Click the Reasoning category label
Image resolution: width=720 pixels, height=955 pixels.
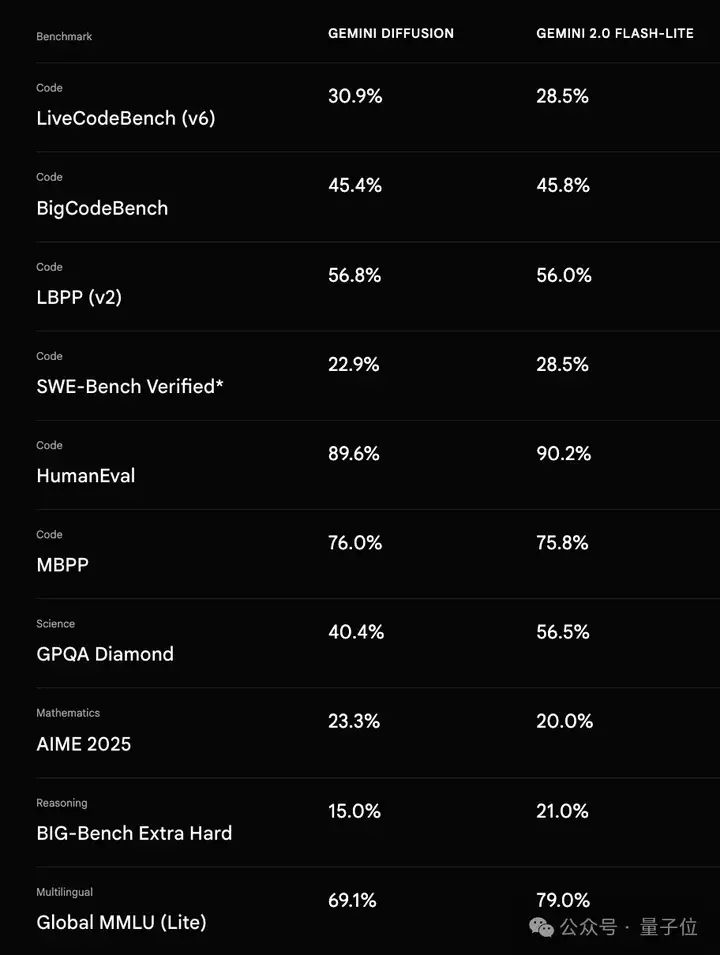tap(62, 803)
